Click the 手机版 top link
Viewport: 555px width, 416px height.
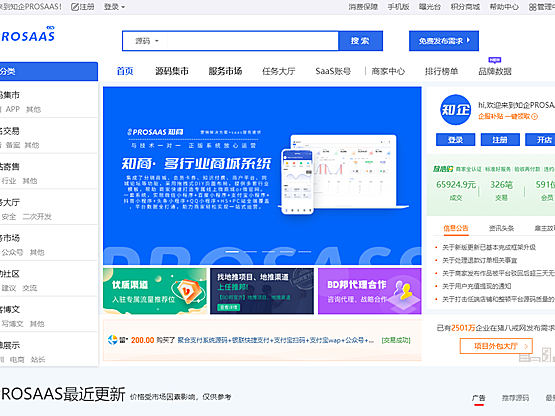[398, 7]
